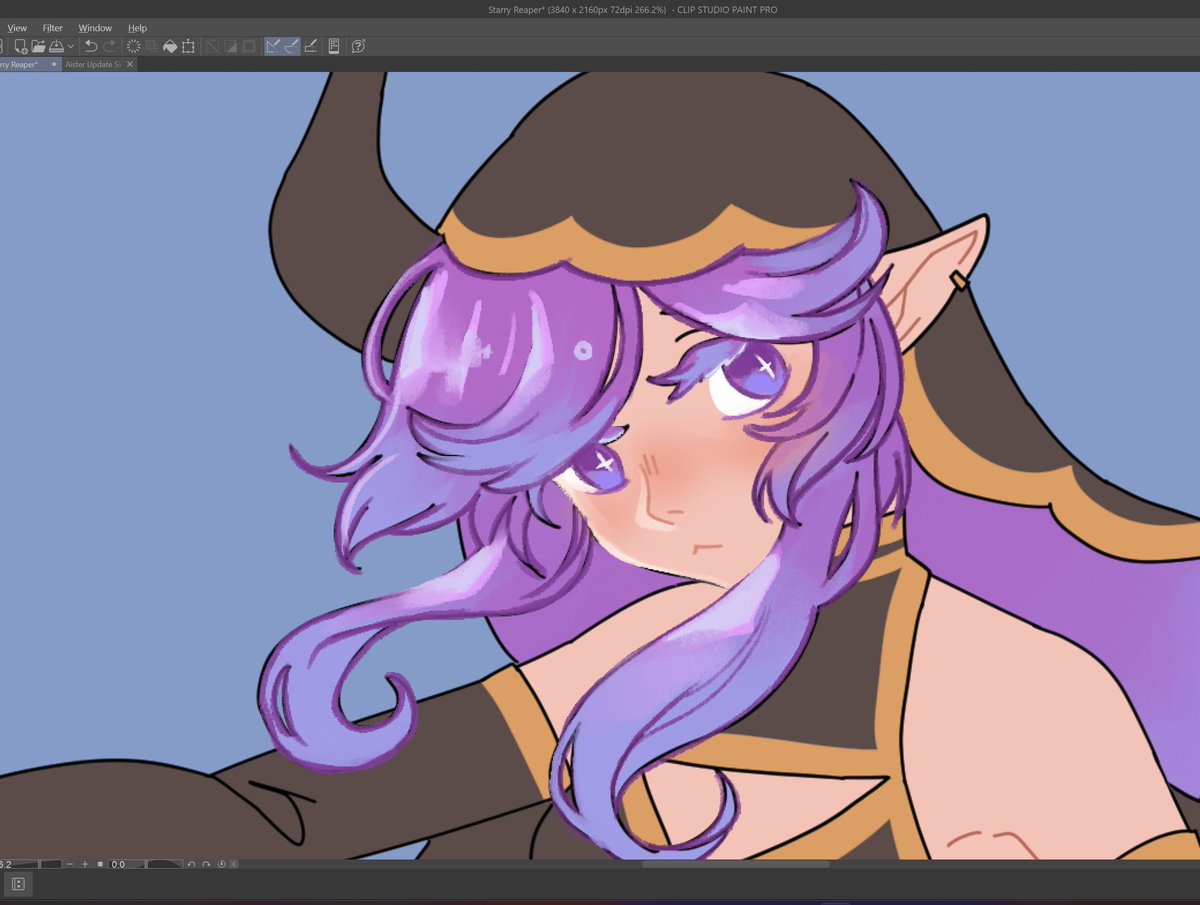Toggle Snap to Grid
The height and width of the screenshot is (905, 1200).
[310, 46]
